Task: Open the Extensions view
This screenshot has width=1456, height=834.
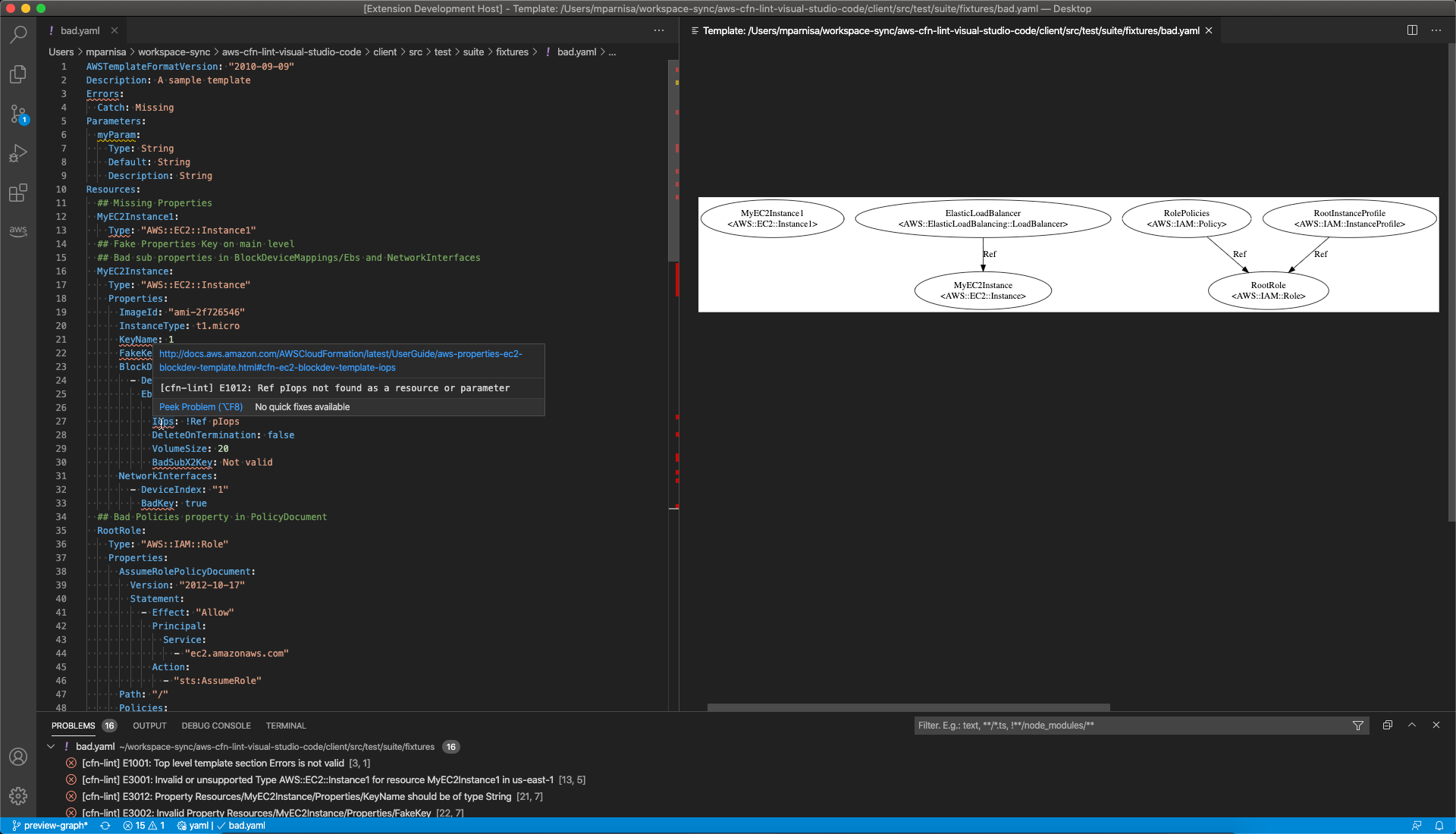Action: (x=18, y=193)
